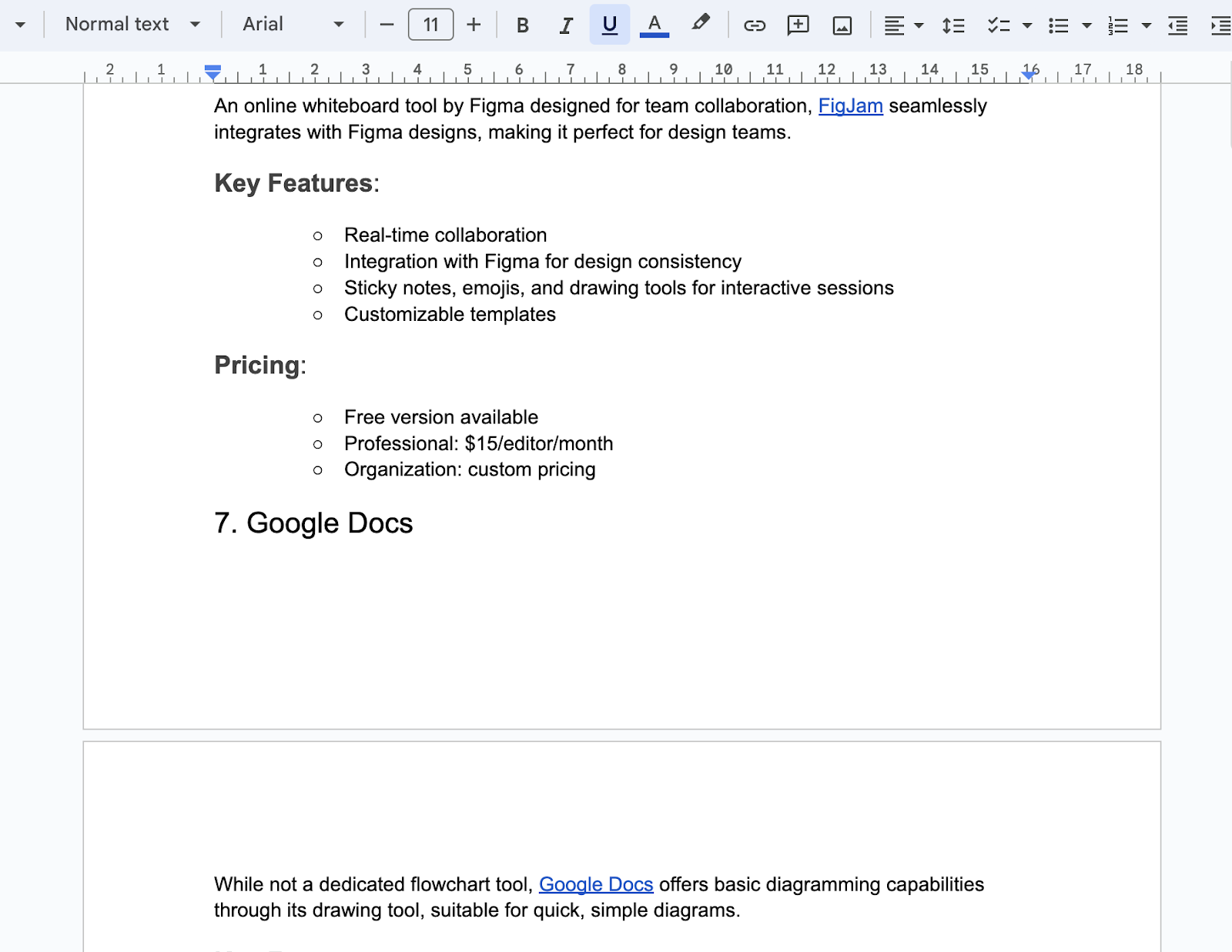Click the left indent ruler marker
The height and width of the screenshot is (952, 1232).
coord(213,72)
